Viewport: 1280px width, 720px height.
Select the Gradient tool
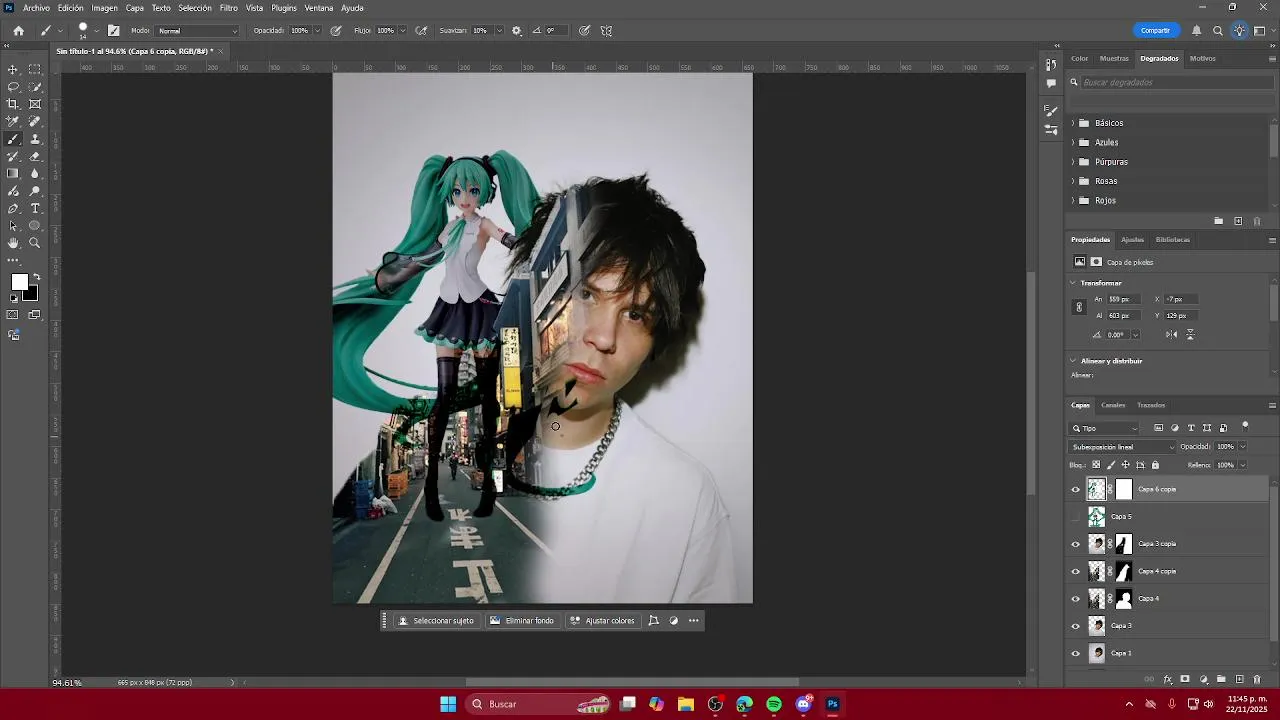(x=13, y=173)
